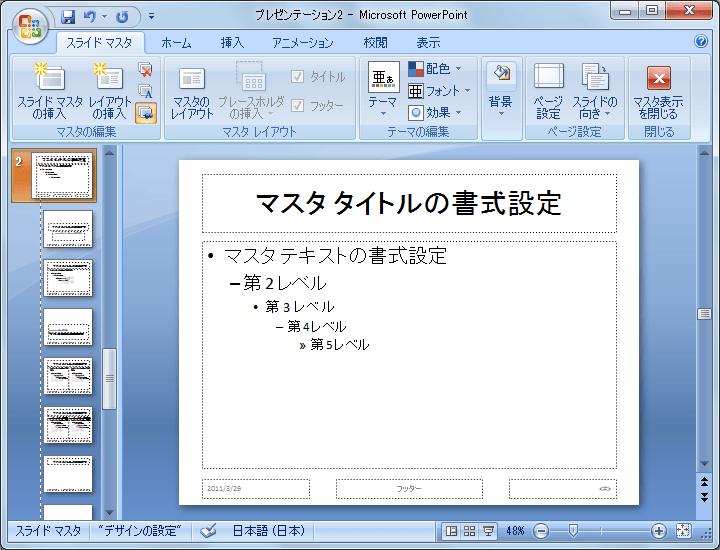
Task: Select the フッター footer placeholder
Action: [409, 488]
